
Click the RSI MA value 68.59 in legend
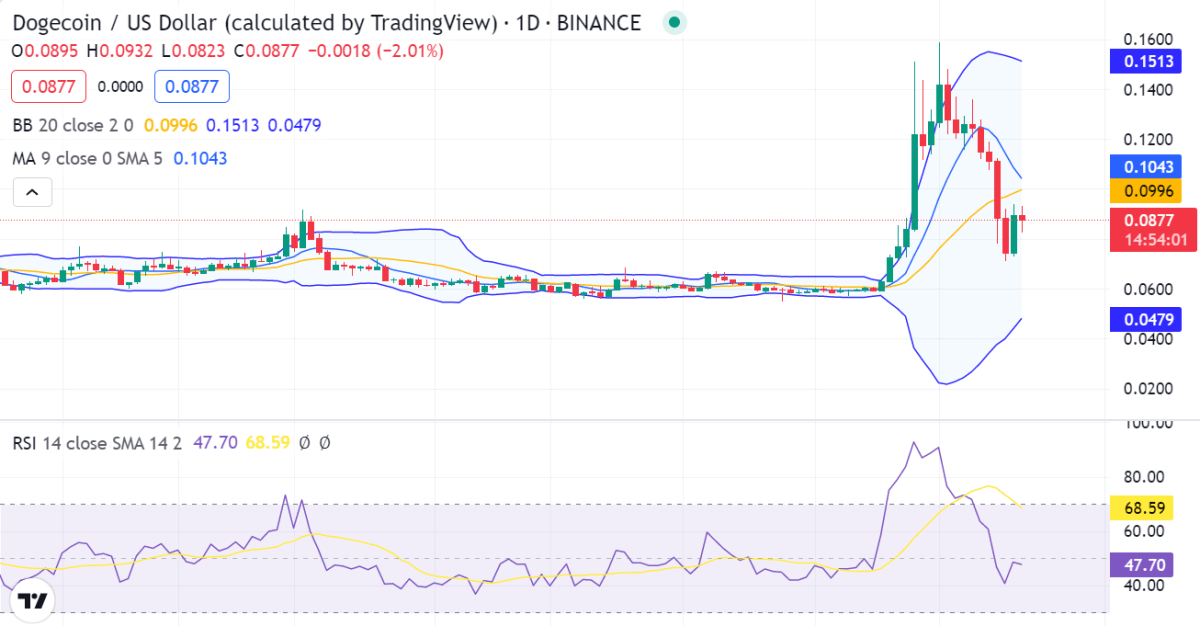pyautogui.click(x=266, y=442)
